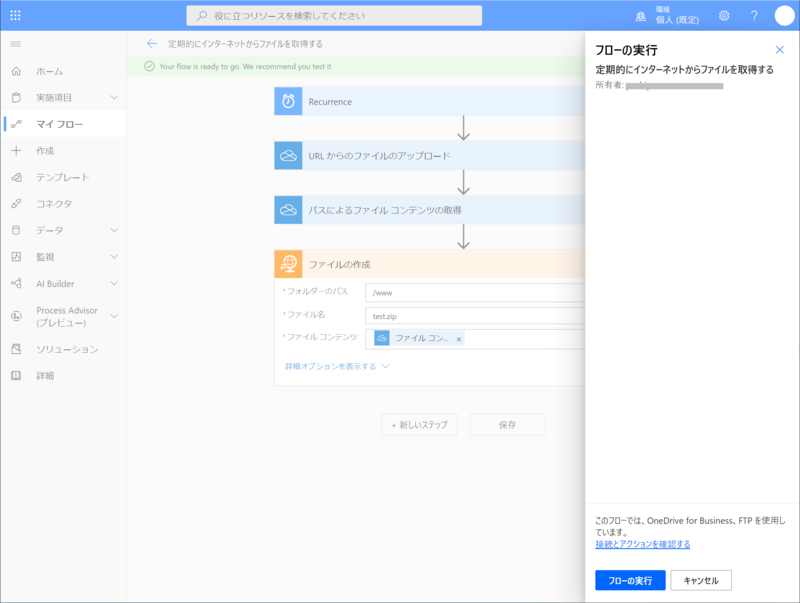
Task: Show advanced options 詳細オプションを表示する
Action: click(337, 366)
